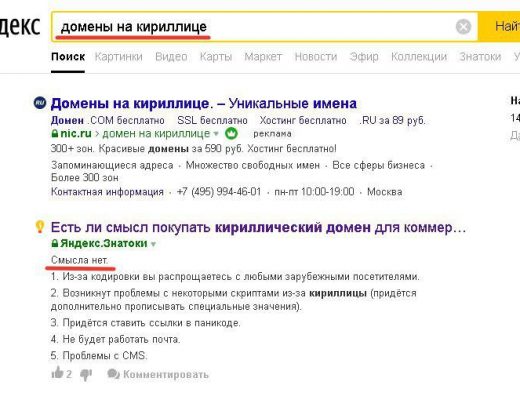Click the thumbs-down dislike icon

(86, 375)
